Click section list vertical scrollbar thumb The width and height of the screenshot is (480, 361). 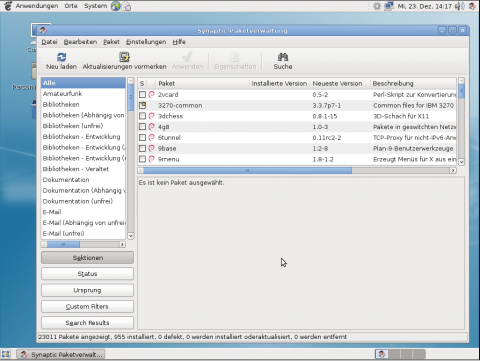point(131,97)
